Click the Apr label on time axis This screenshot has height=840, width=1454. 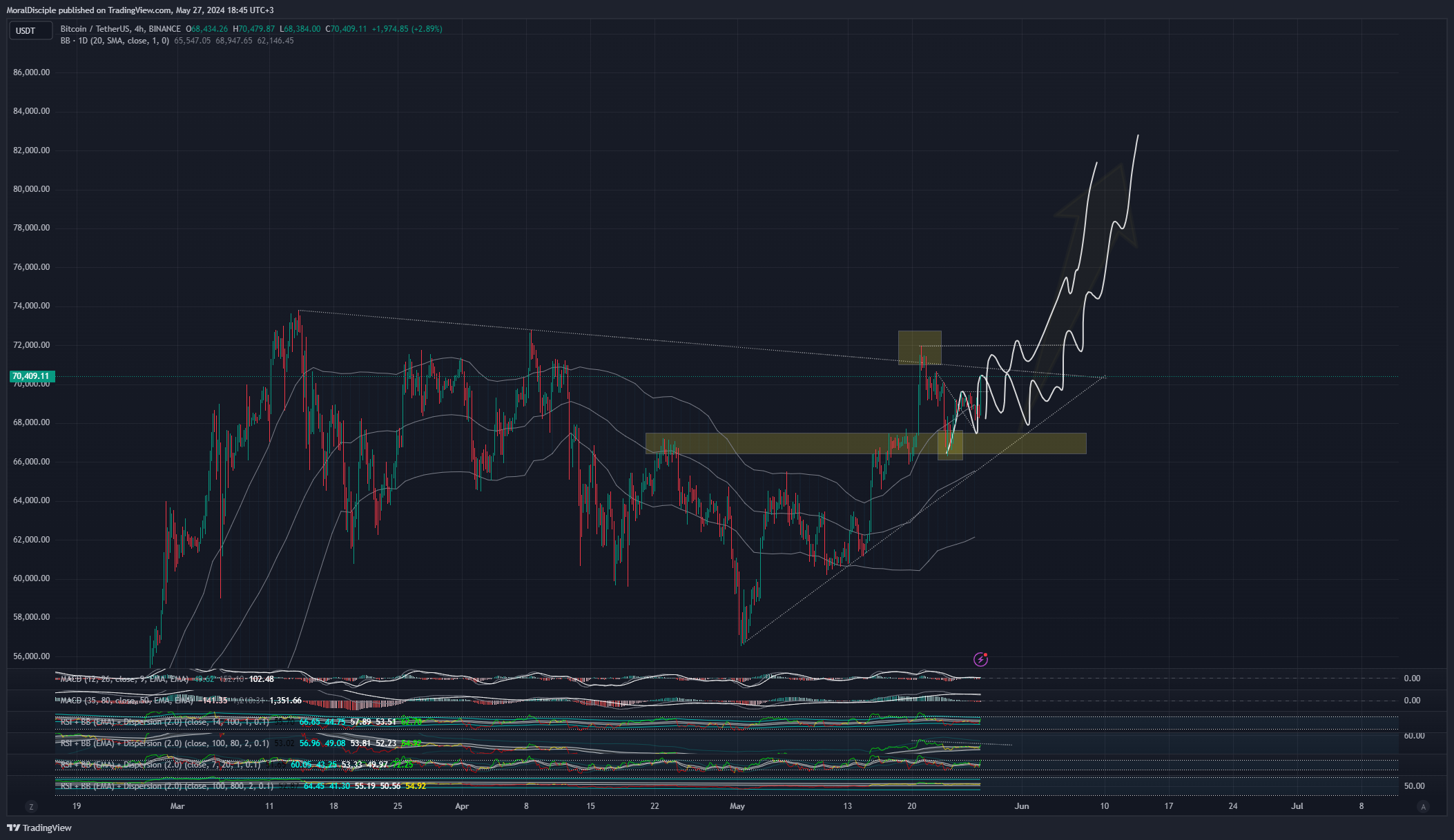pos(462,806)
